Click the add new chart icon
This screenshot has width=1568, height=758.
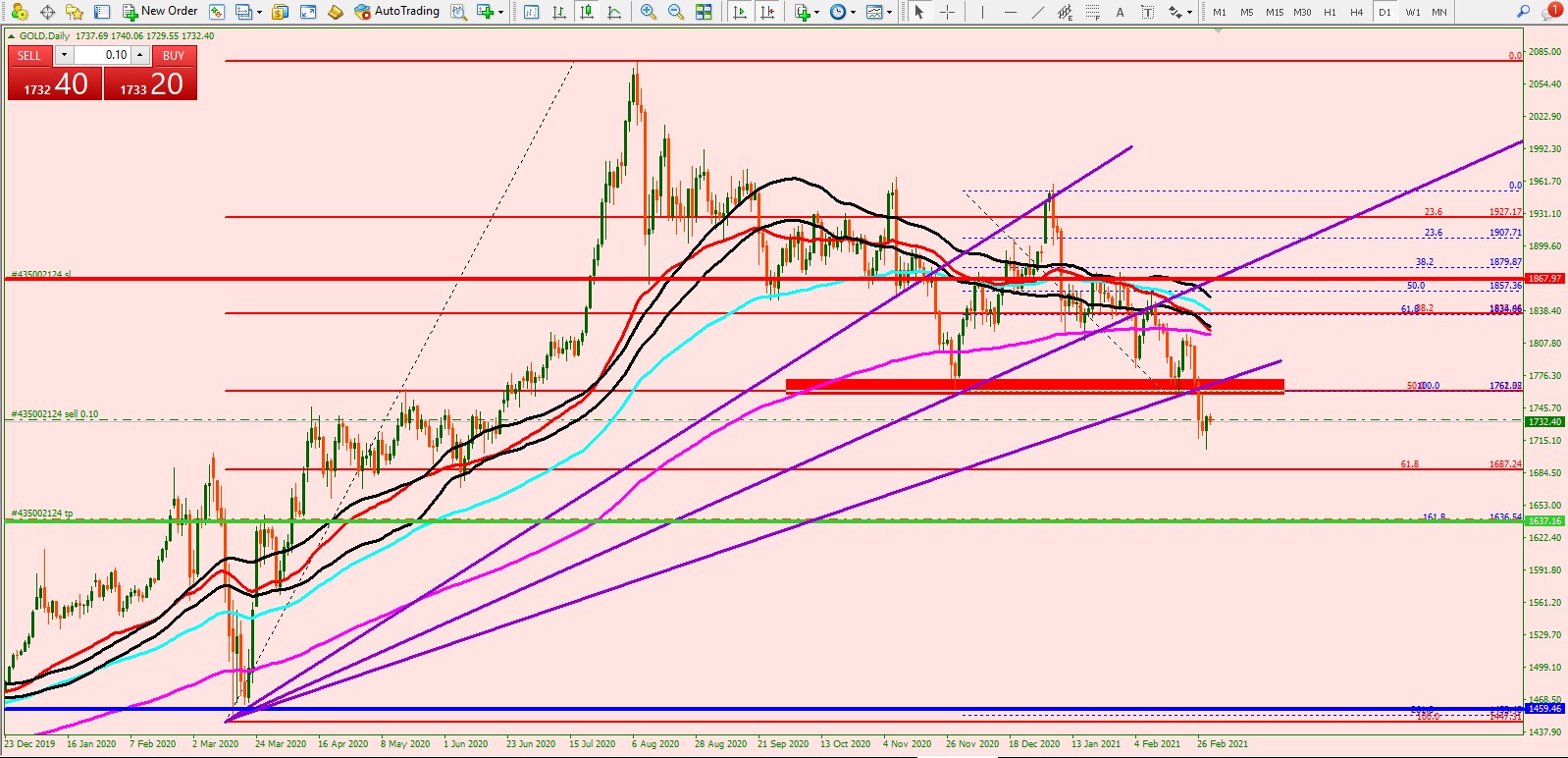[485, 12]
